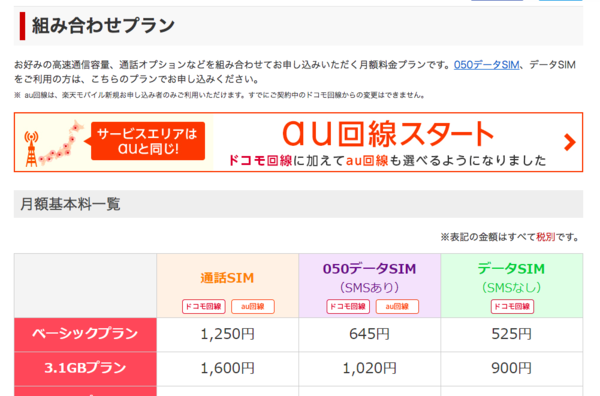Click the au回線 badge under 050データSIM
600x396 pixels.
(397, 306)
